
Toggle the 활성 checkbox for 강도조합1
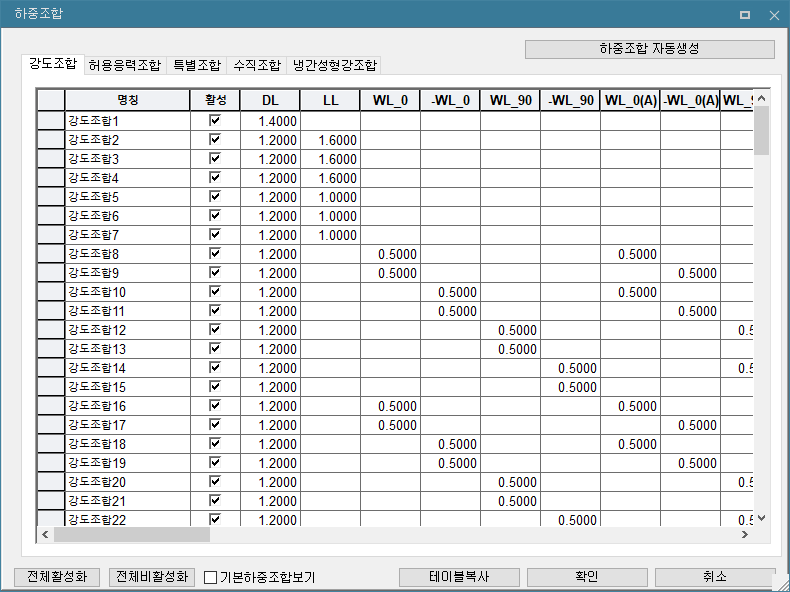pos(215,121)
